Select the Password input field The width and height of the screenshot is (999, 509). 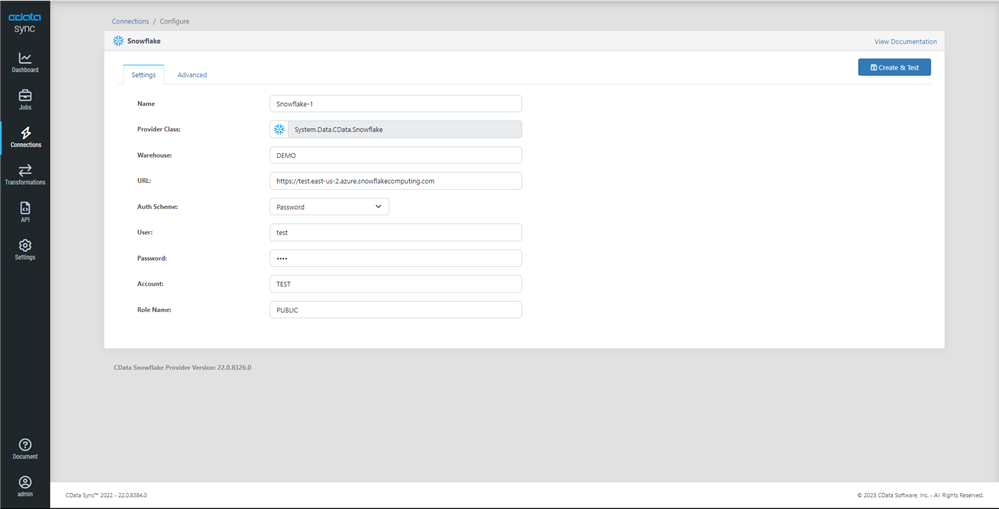click(x=396, y=258)
